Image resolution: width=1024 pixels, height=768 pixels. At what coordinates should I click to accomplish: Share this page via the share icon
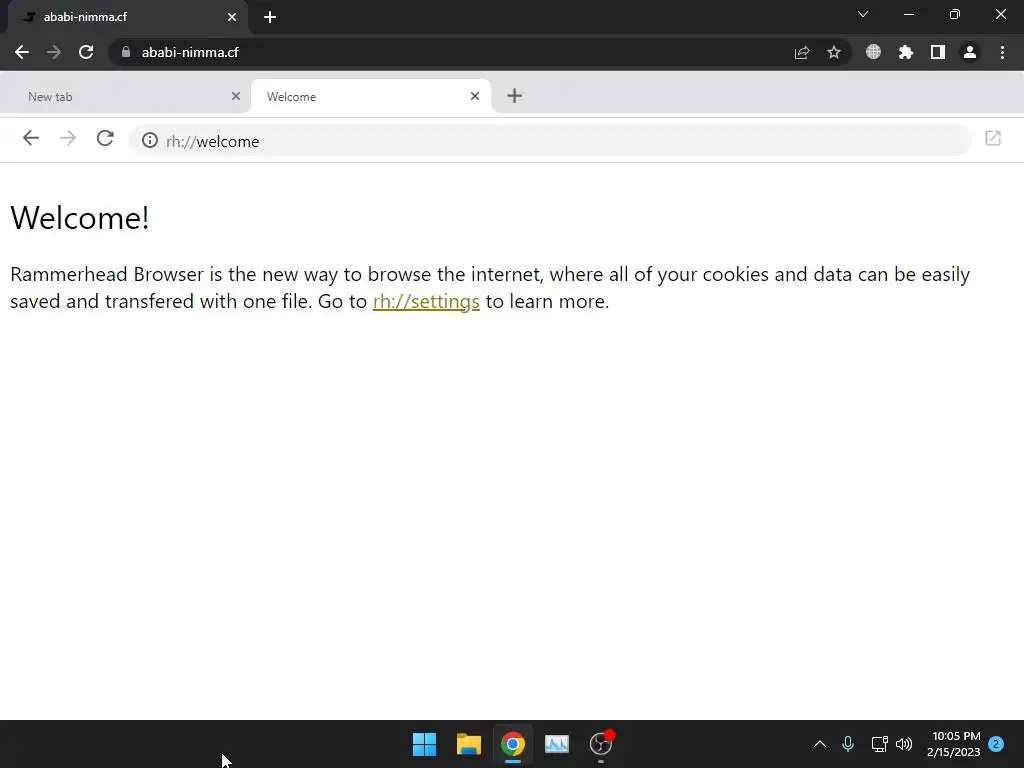pos(802,52)
